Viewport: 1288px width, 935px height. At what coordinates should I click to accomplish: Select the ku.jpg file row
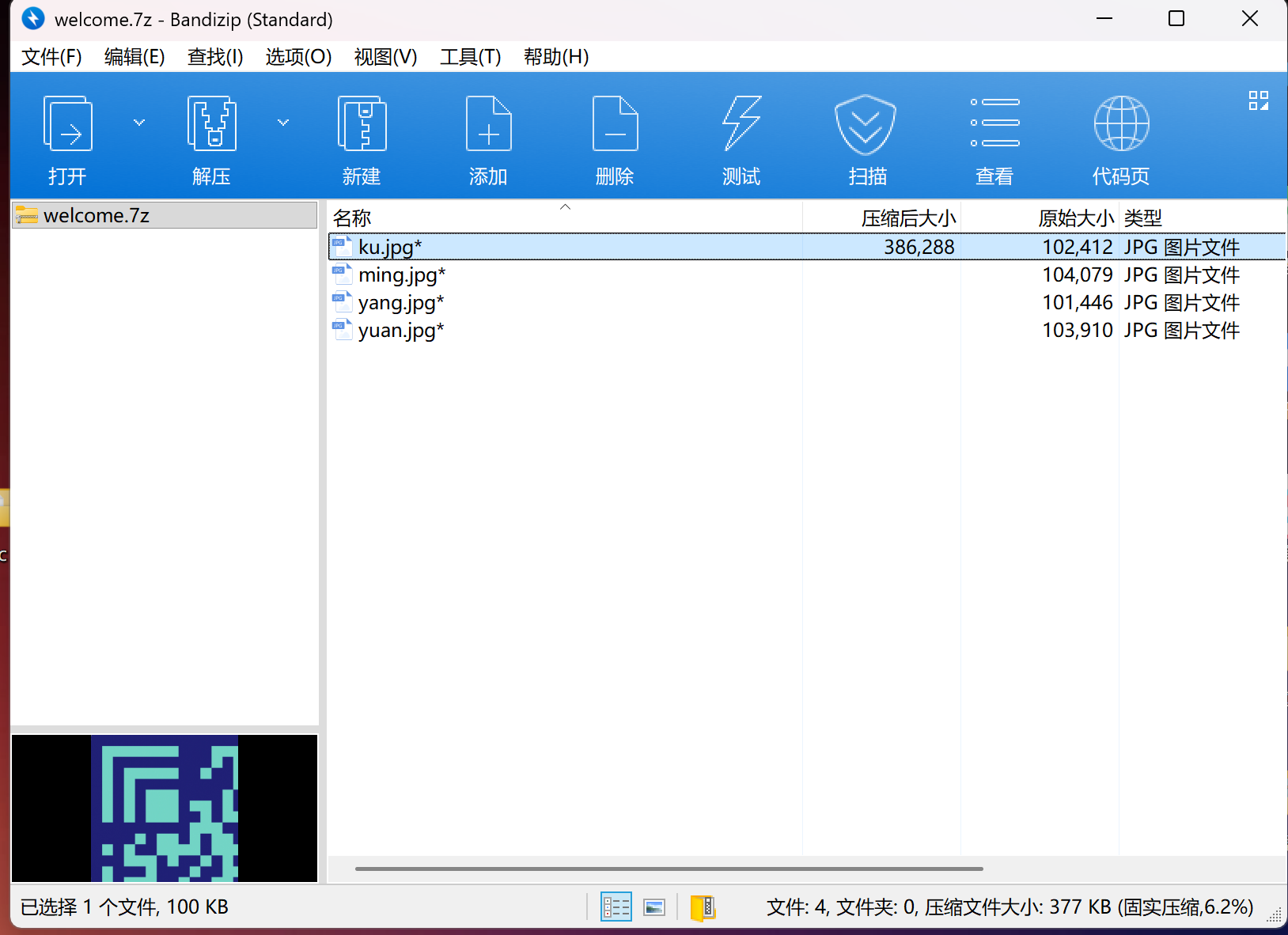[807, 247]
